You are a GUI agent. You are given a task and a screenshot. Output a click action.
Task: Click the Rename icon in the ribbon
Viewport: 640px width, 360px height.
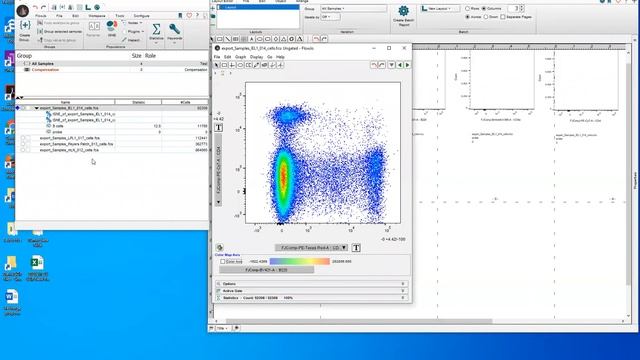pos(94,27)
